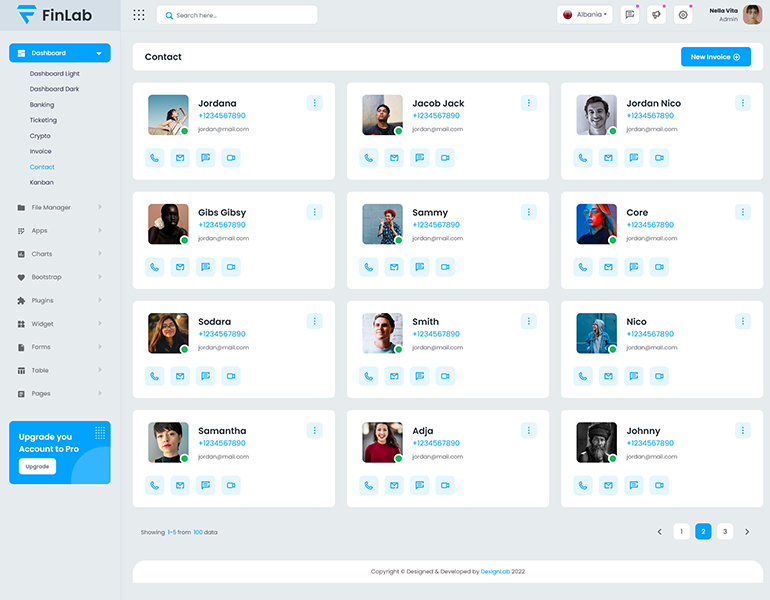Image resolution: width=770 pixels, height=600 pixels.
Task: Click the Search here input field
Action: pos(240,15)
